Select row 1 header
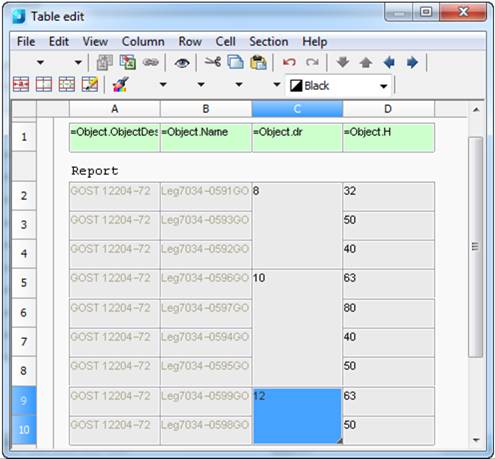495x459 pixels. [24, 137]
